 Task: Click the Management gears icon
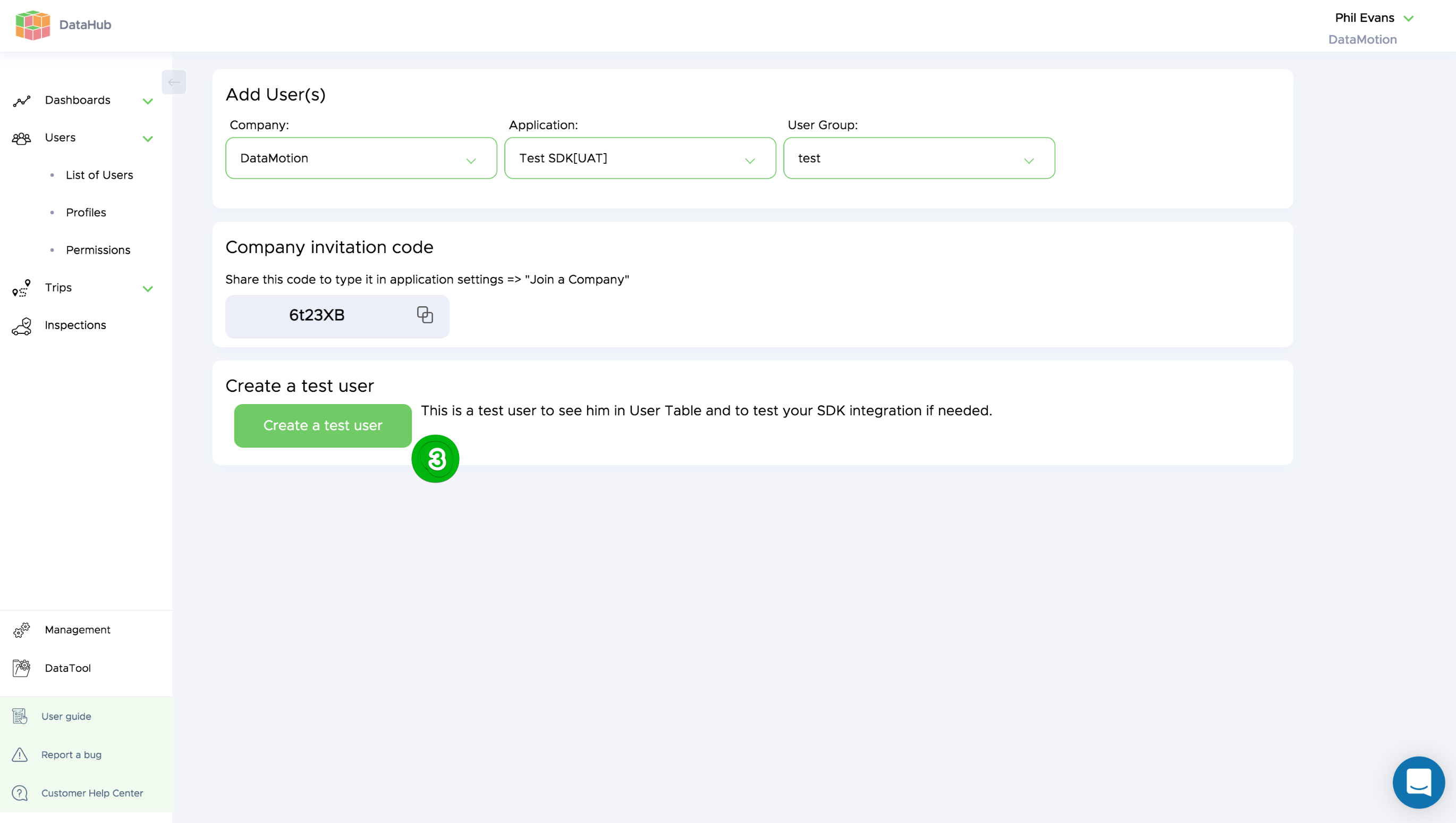21,629
